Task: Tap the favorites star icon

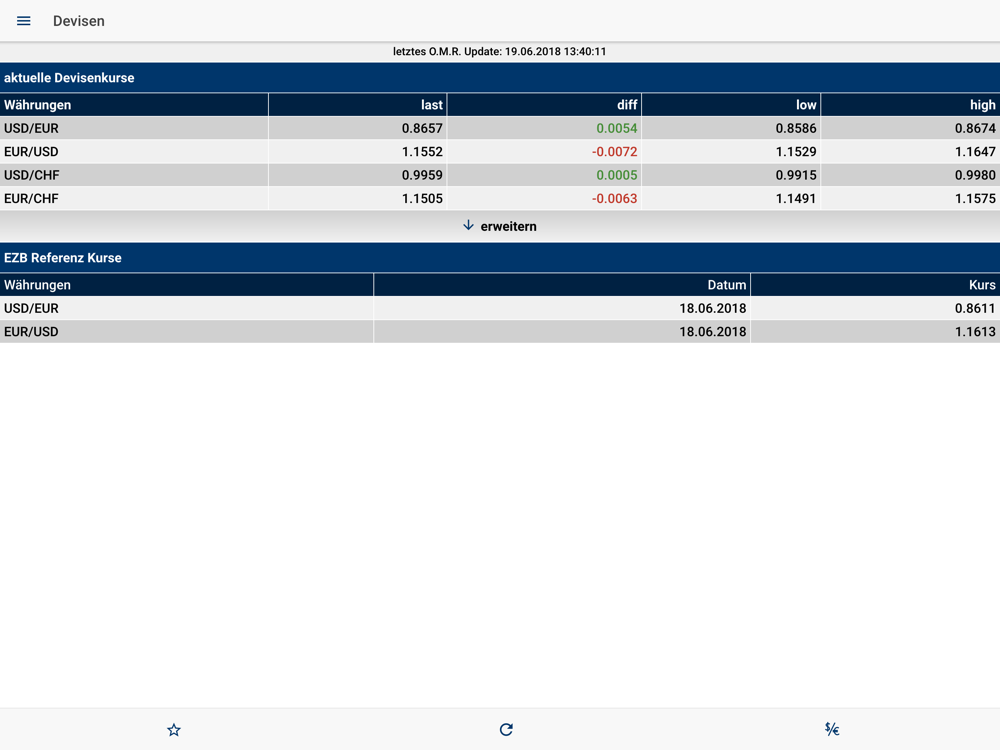Action: click(x=173, y=730)
